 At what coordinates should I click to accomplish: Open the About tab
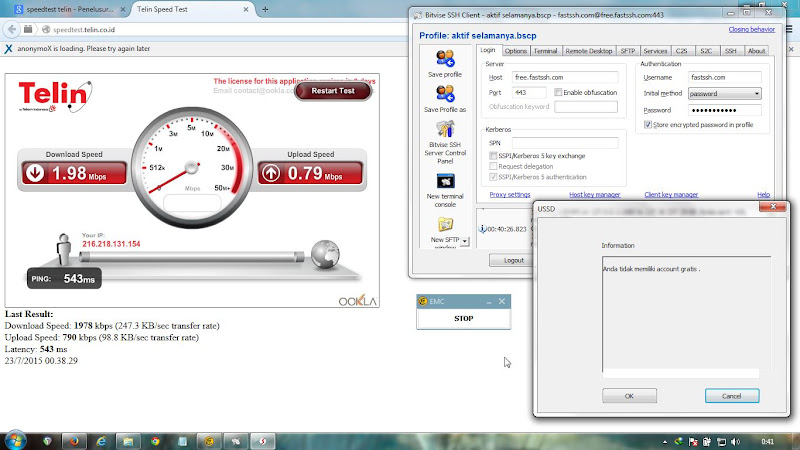pyautogui.click(x=756, y=51)
